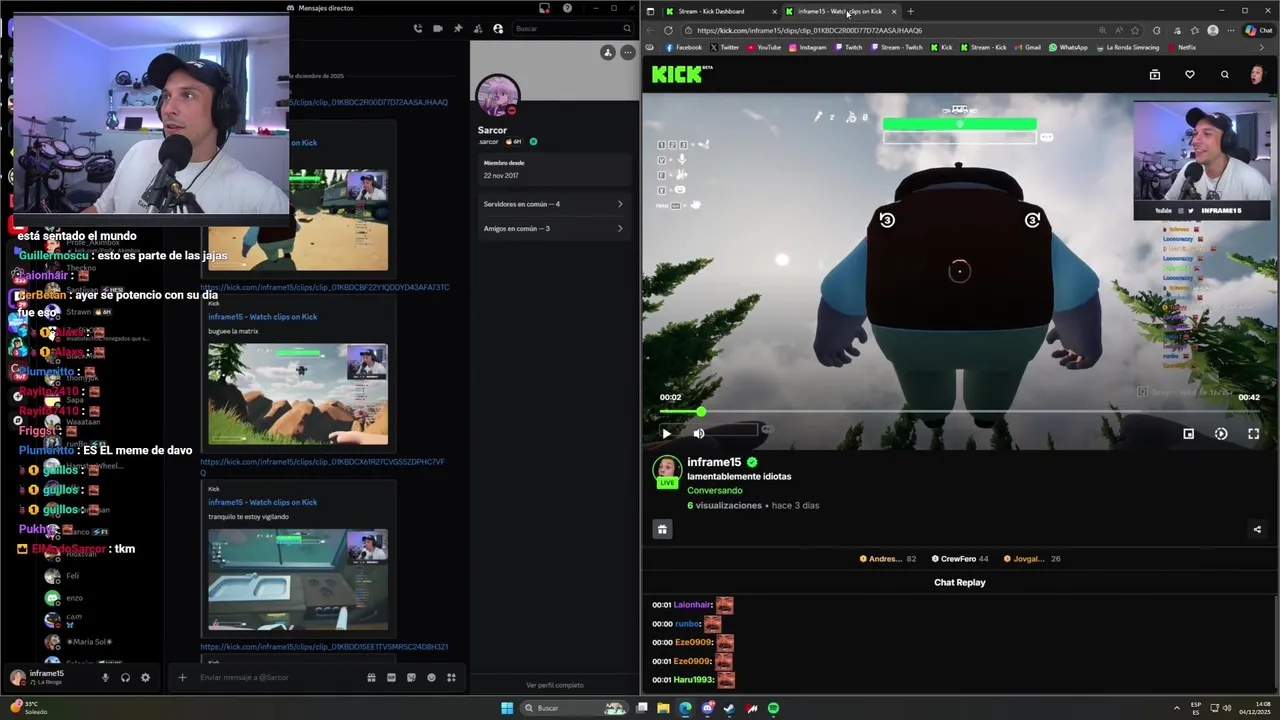
Task: Open emoji picker in Discord
Action: pyautogui.click(x=431, y=677)
